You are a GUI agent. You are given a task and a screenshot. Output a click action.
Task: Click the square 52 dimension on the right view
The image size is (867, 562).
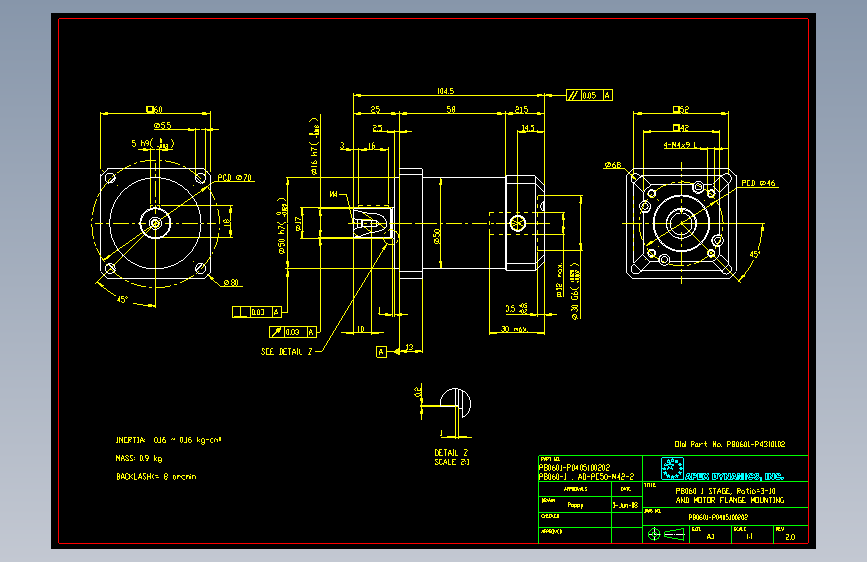coord(681,110)
